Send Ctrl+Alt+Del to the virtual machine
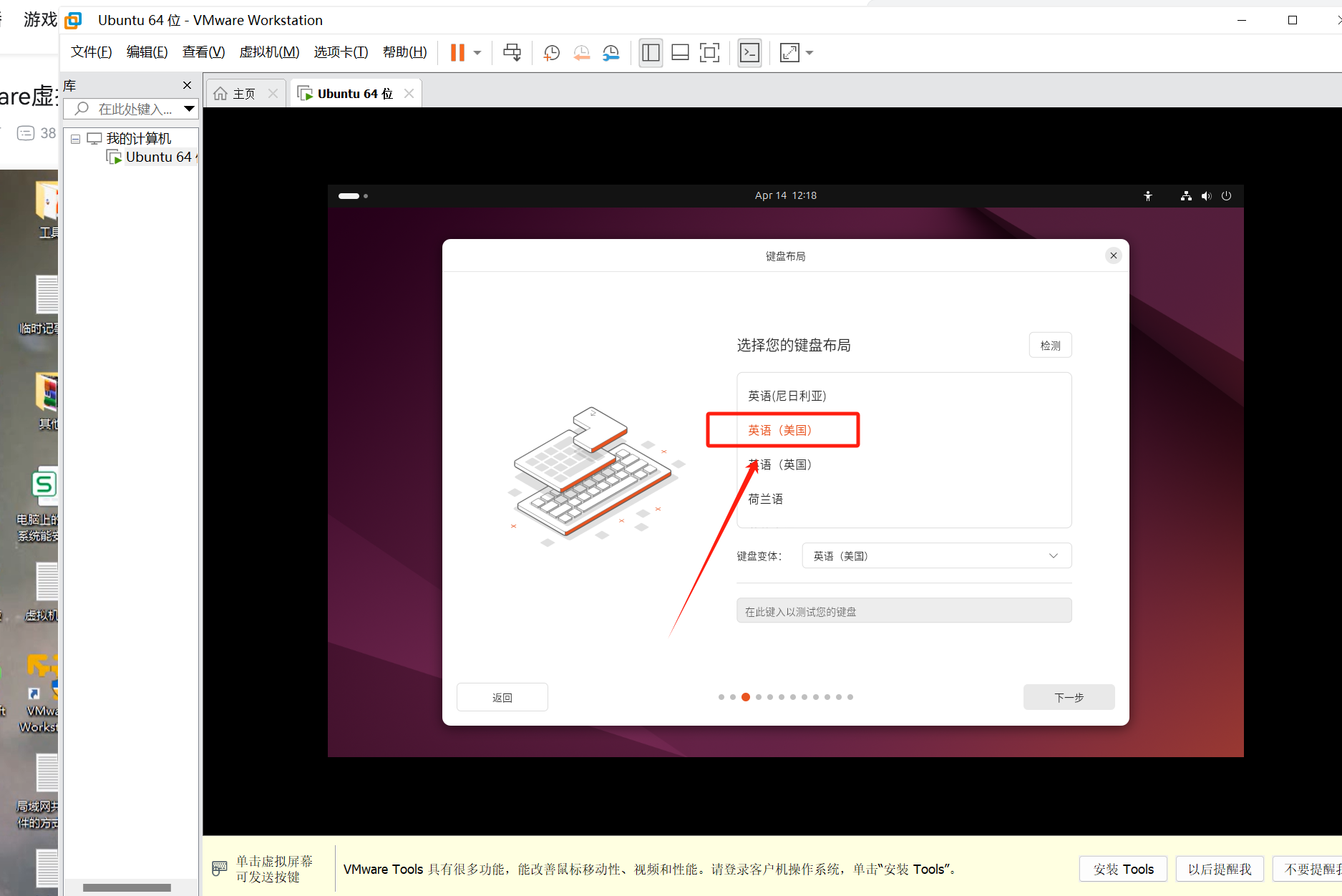Image resolution: width=1342 pixels, height=896 pixels. pos(512,52)
